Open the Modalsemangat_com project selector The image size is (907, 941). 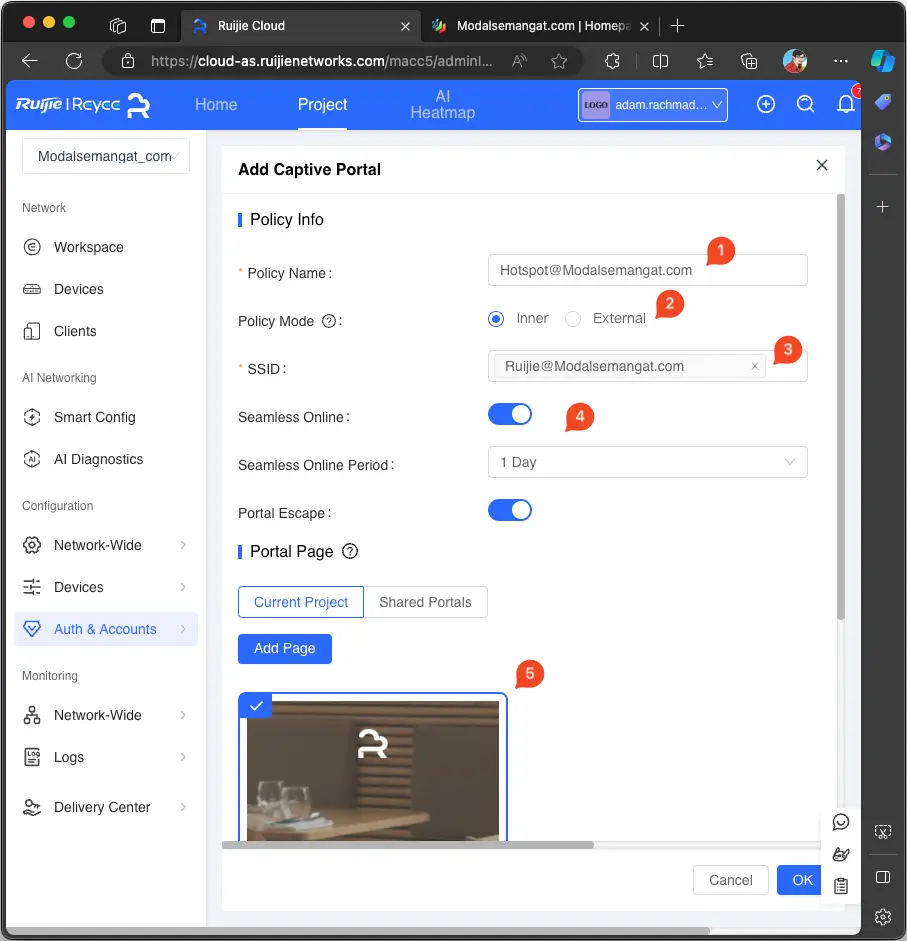pyautogui.click(x=106, y=156)
